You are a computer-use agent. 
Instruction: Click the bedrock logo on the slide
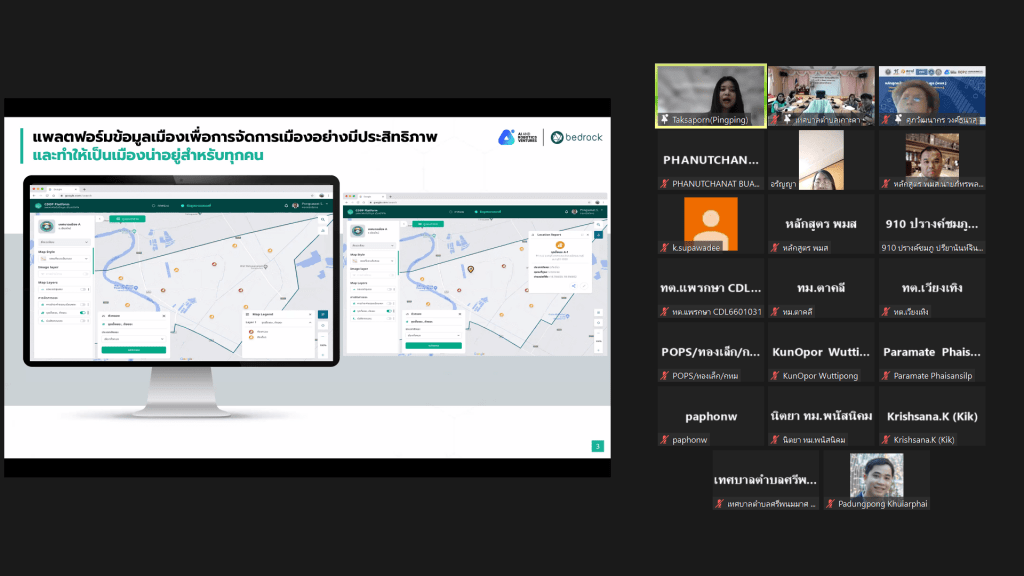tap(575, 137)
